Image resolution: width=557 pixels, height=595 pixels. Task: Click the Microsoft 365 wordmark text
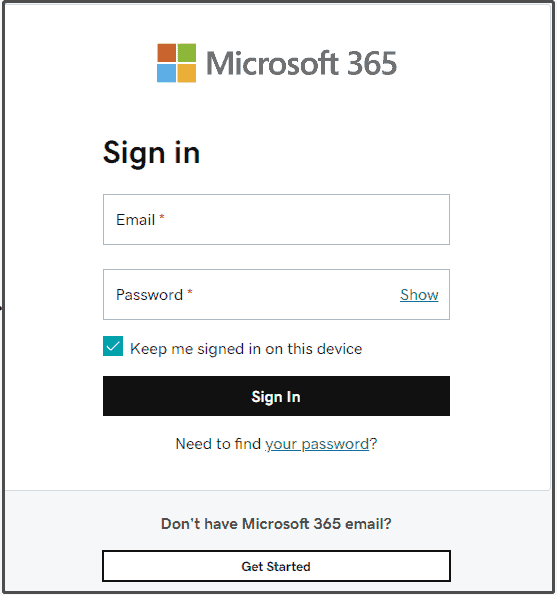click(301, 63)
